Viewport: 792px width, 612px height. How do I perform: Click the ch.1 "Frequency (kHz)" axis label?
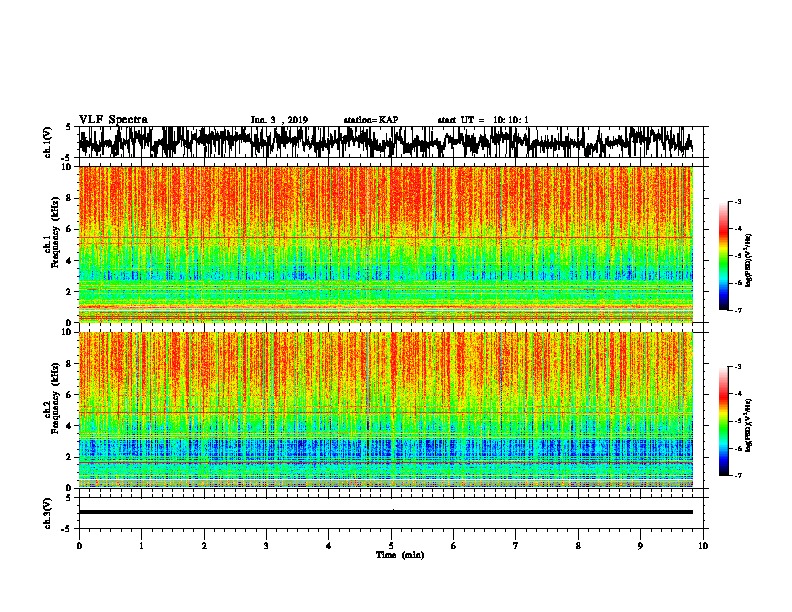(55, 232)
